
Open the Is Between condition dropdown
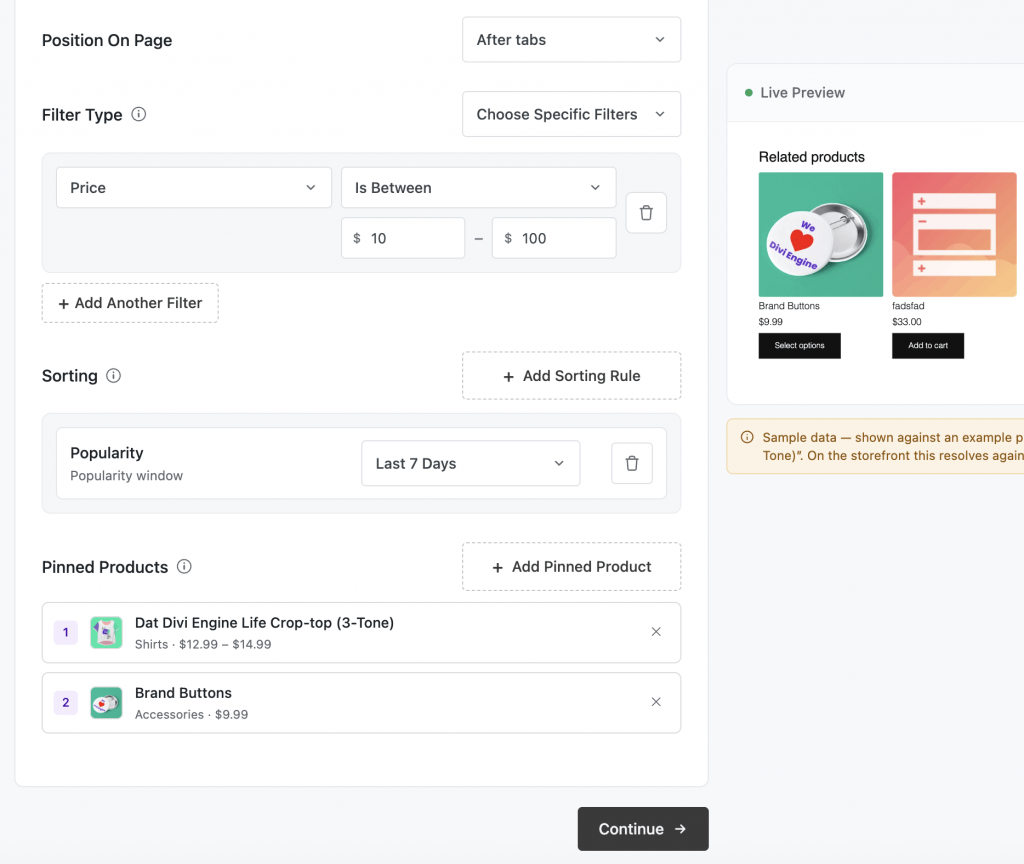[x=478, y=188]
